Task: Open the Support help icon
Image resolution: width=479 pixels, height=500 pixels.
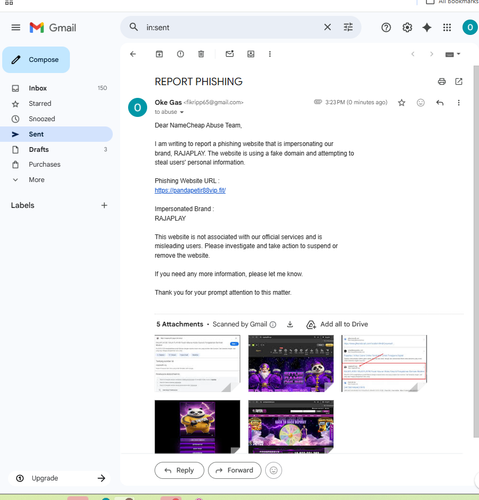Action: (x=386, y=27)
